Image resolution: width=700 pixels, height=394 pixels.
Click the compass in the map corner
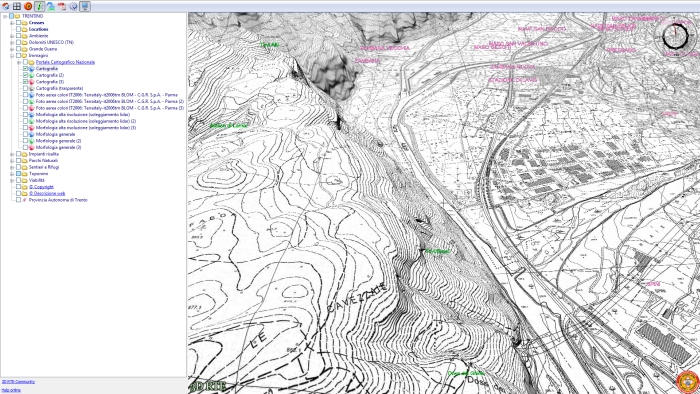675,36
